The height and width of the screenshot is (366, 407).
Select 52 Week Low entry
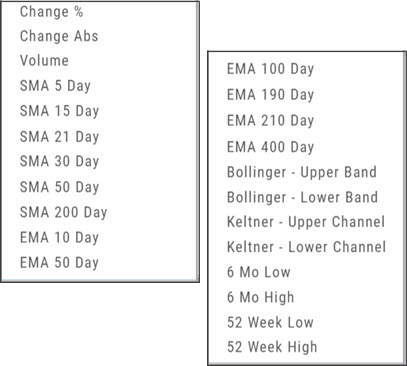(x=270, y=322)
